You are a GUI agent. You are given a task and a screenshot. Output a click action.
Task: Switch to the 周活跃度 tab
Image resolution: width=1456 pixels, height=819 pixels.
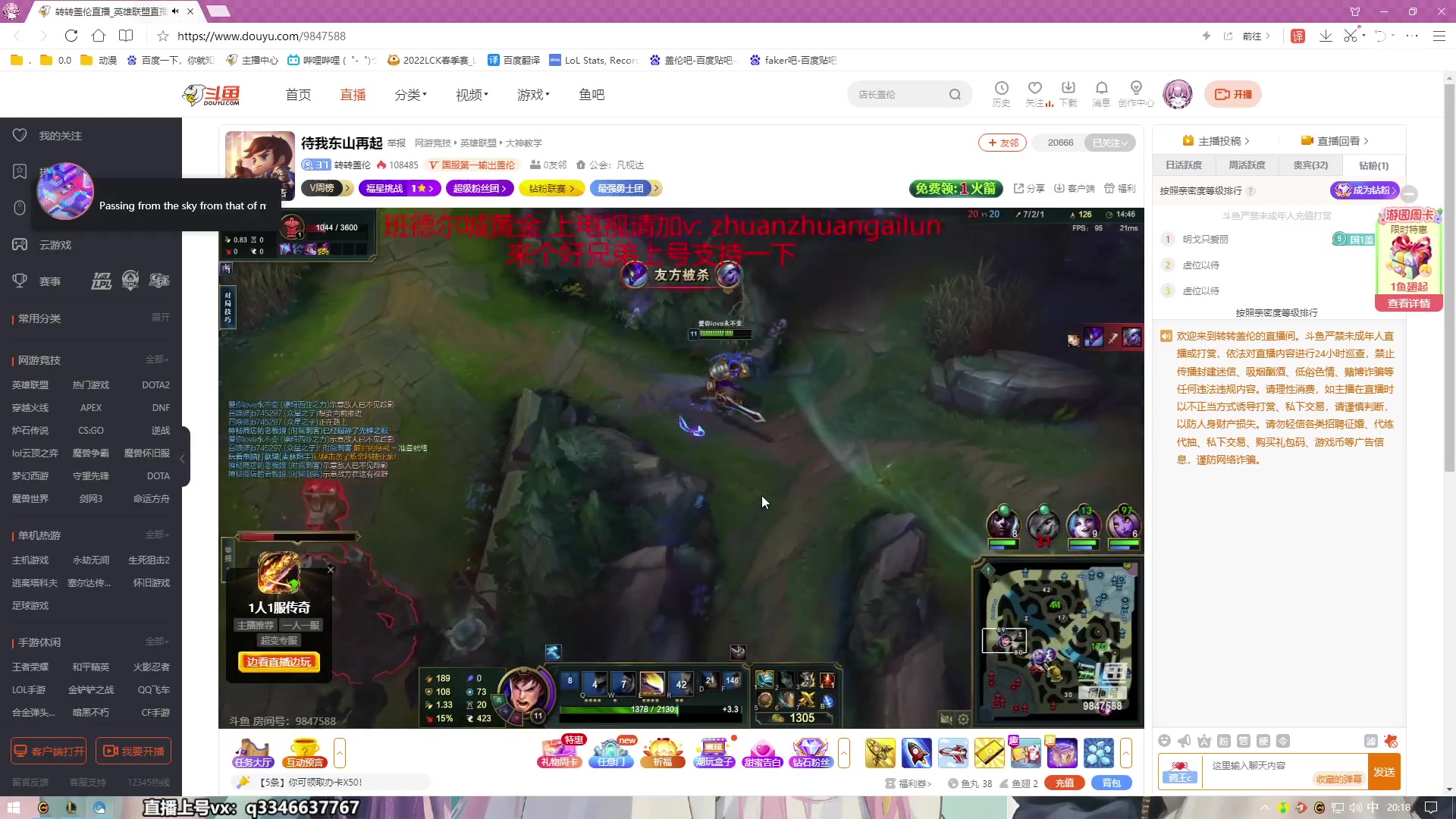[1247, 165]
